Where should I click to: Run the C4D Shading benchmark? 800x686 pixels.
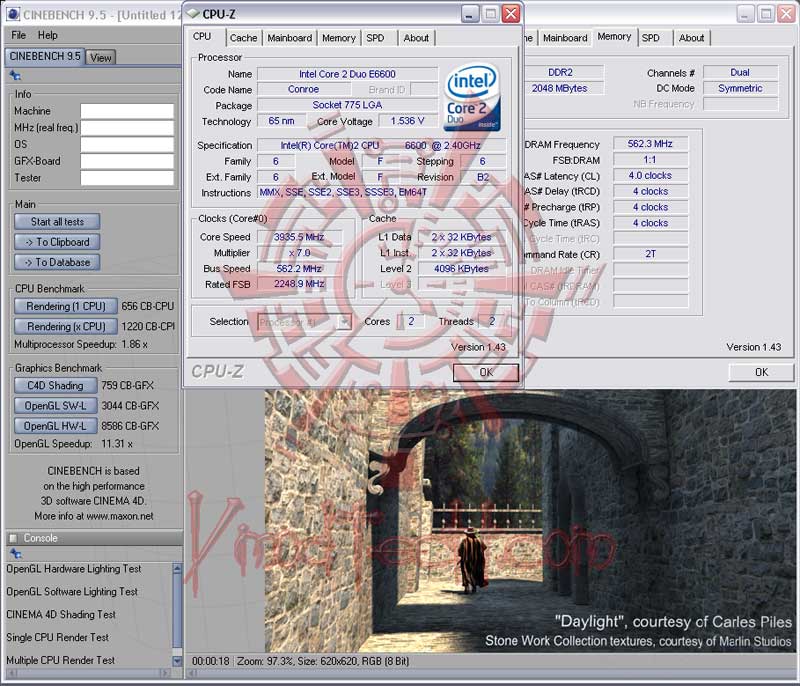click(x=55, y=386)
